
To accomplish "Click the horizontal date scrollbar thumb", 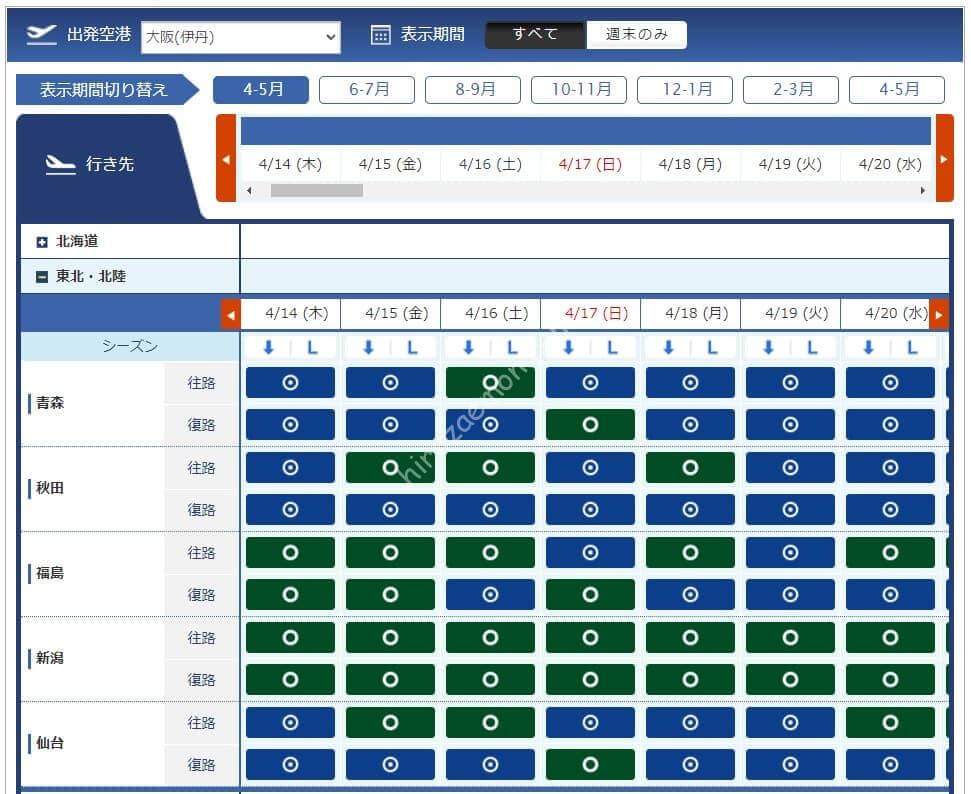I will [316, 191].
